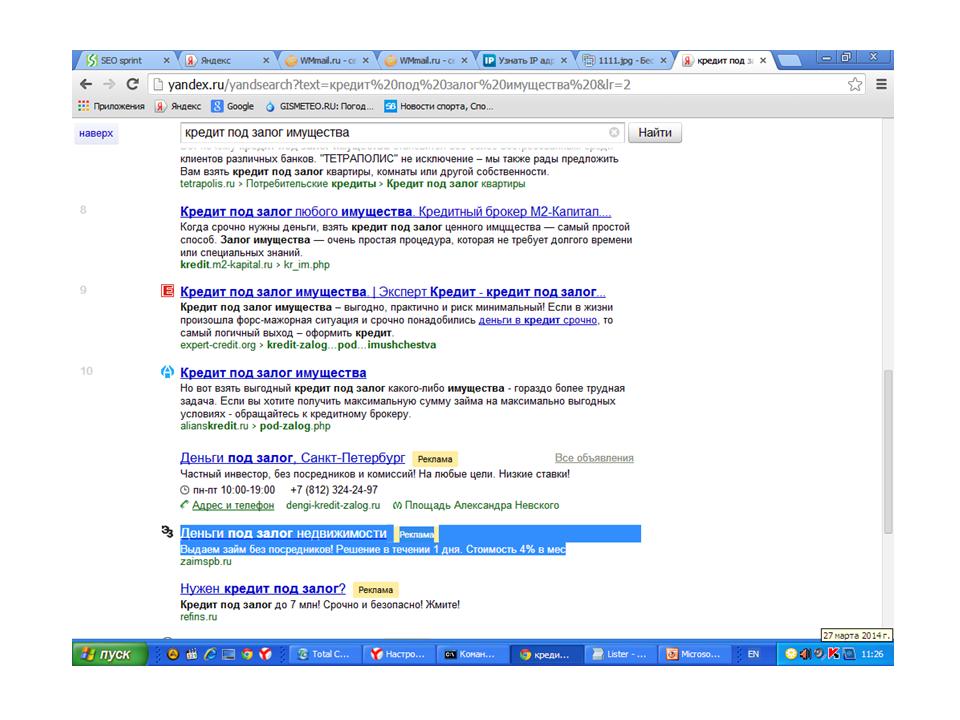This screenshot has height=720, width=960.
Task: Click the address bar URL
Action: [399, 84]
